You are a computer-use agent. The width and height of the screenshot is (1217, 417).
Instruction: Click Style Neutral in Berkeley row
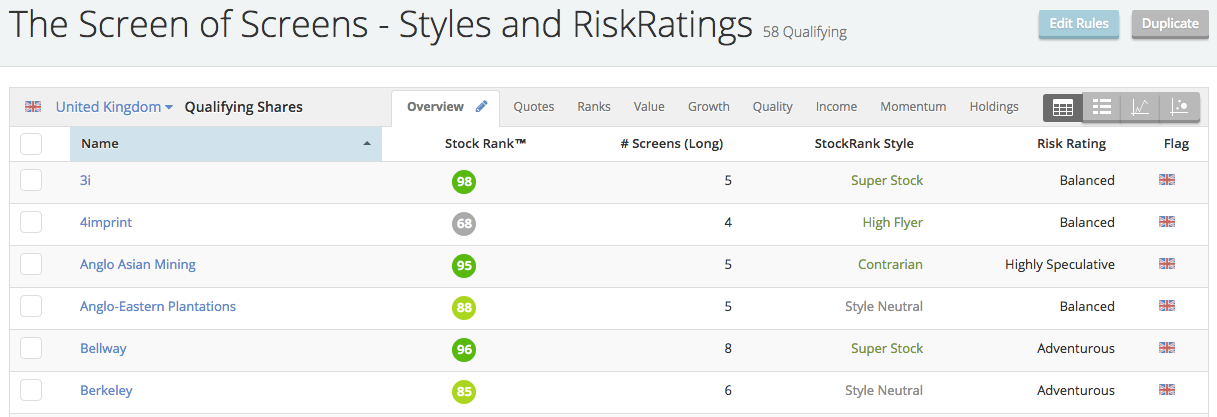(884, 391)
